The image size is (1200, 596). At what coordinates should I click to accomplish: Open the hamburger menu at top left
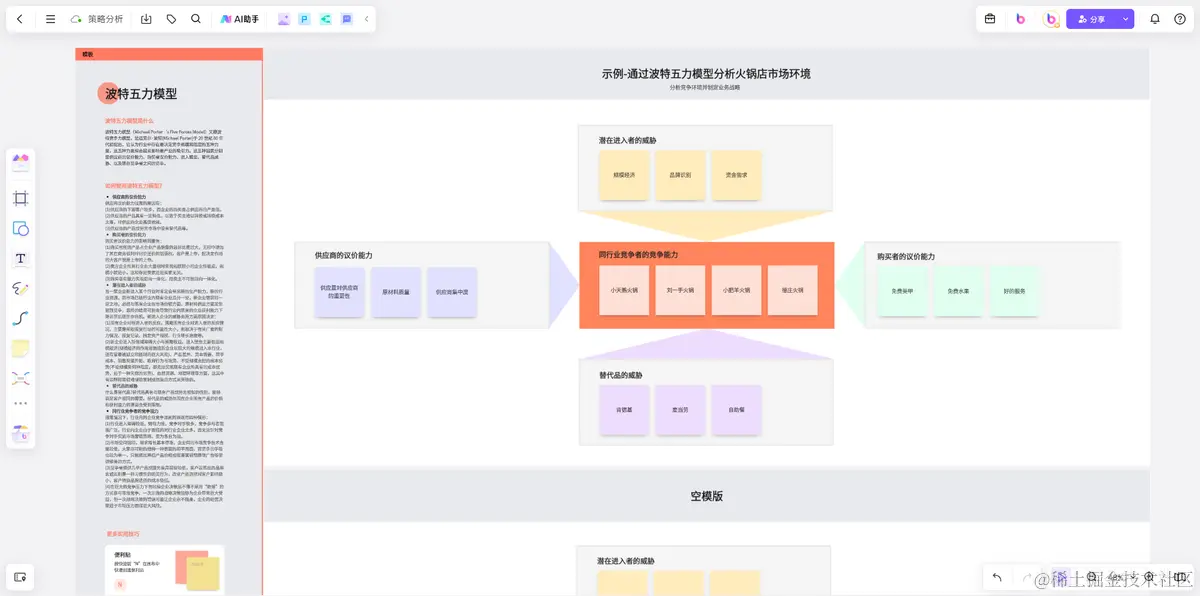click(50, 18)
